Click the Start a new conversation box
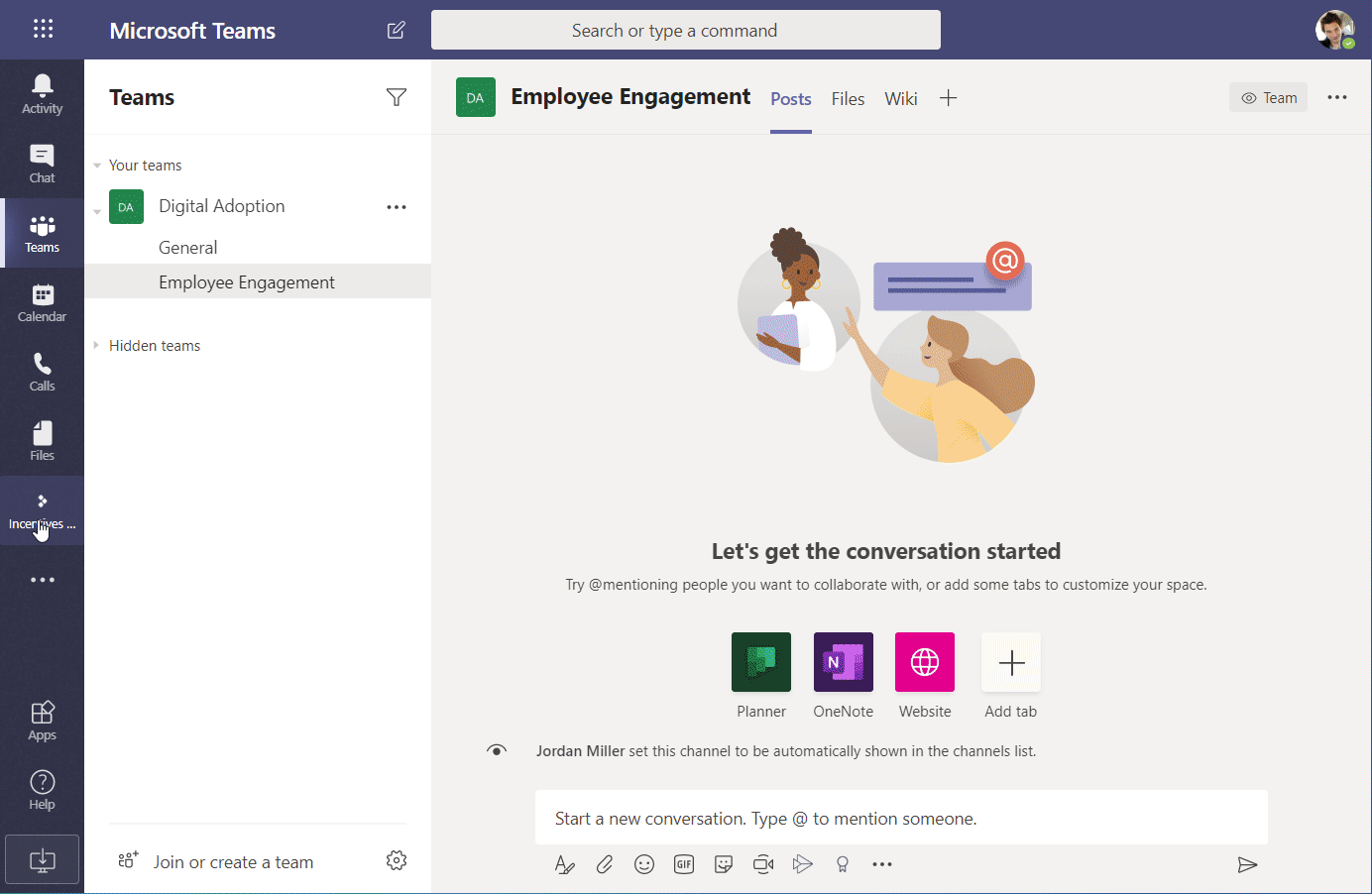The image size is (1372, 894). pos(901,817)
